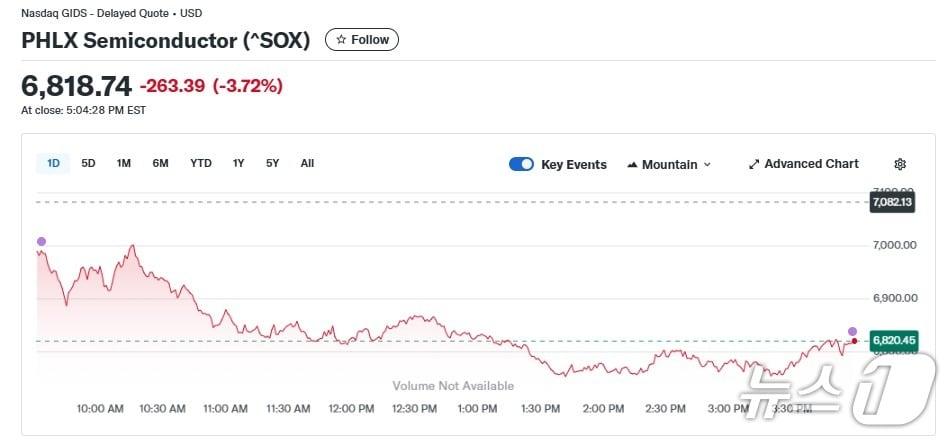
Task: Toggle the Key Events switch
Action: tap(521, 164)
